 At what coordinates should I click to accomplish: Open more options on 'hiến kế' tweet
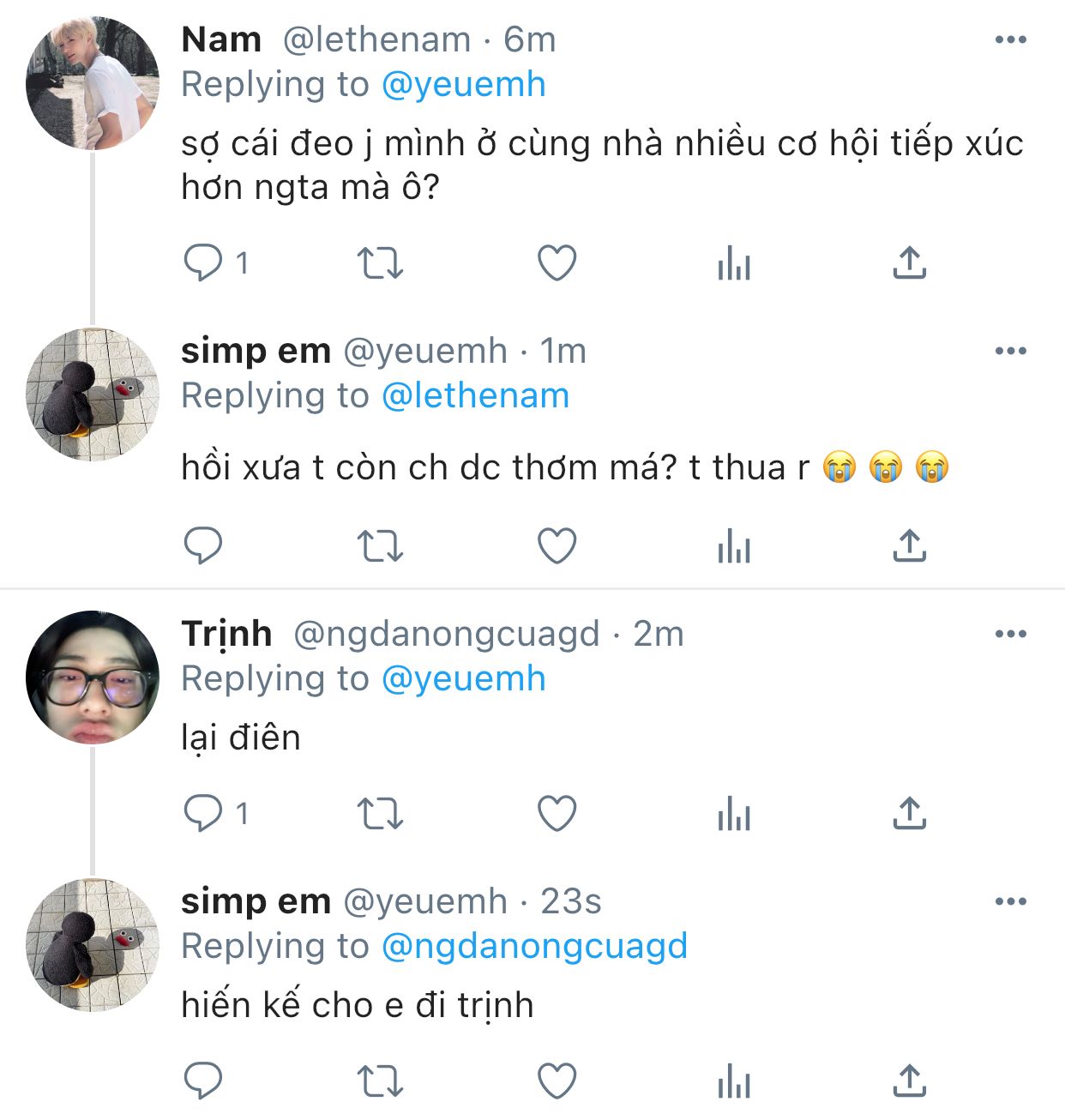coord(1010,901)
